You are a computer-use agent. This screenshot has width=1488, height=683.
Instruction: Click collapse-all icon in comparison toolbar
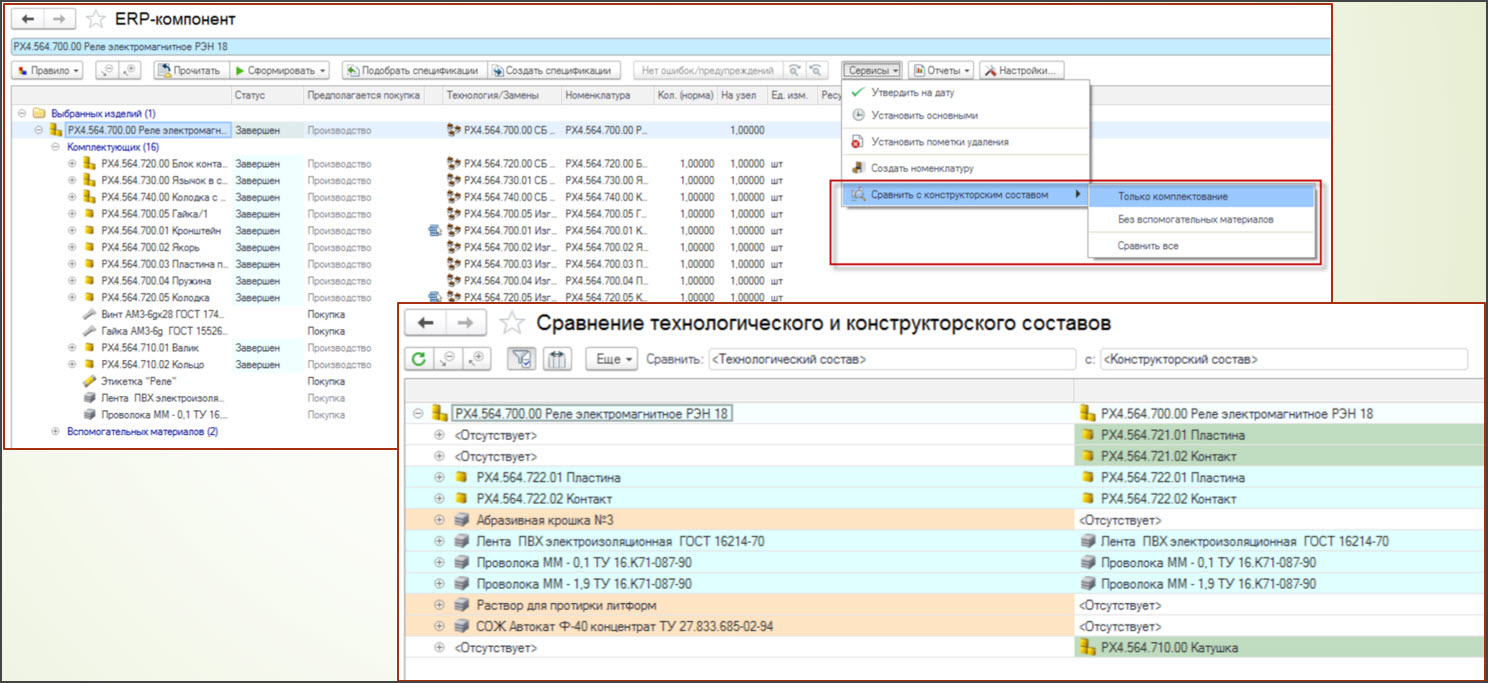(449, 359)
